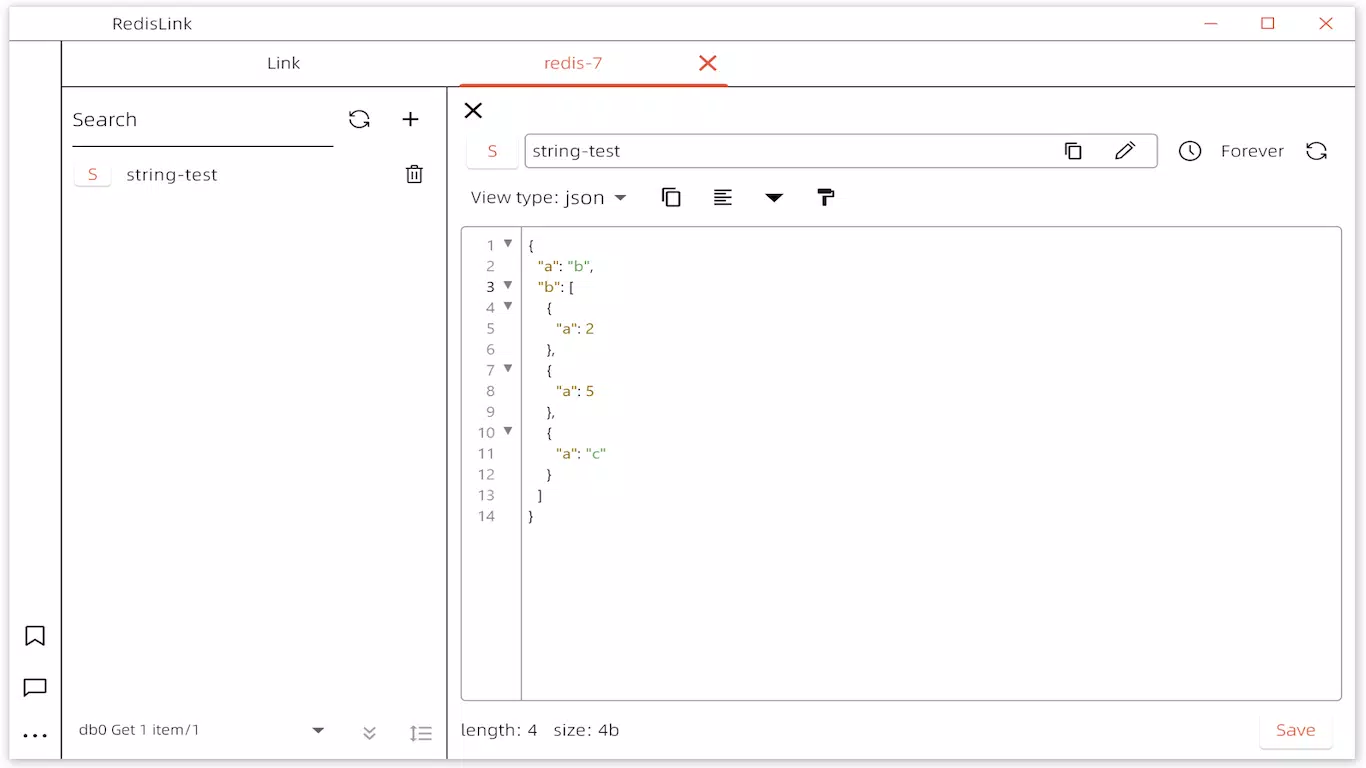Click the paint roller format icon
Viewport: 1366px width, 768px height.
click(826, 198)
